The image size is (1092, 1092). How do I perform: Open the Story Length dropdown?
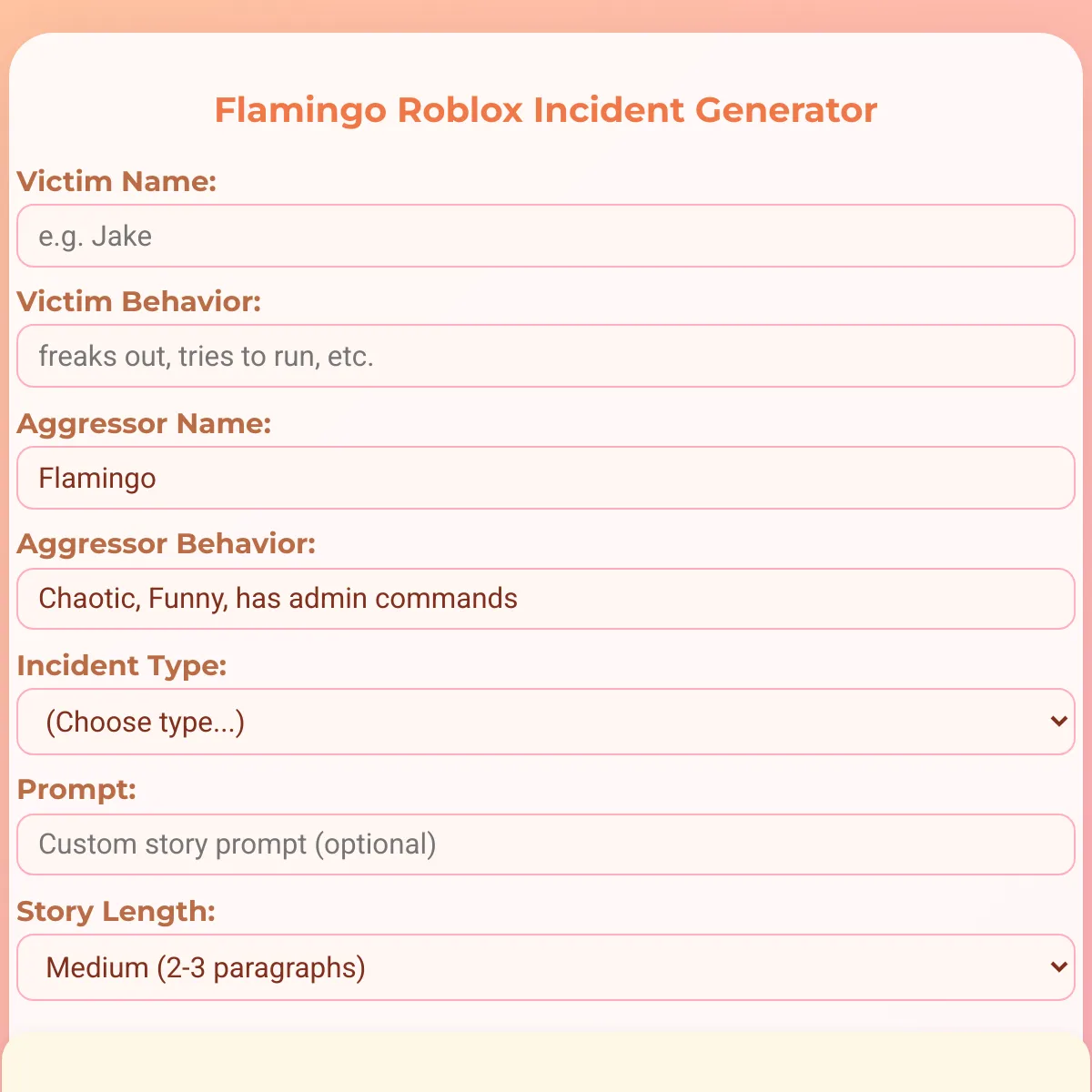coord(546,967)
